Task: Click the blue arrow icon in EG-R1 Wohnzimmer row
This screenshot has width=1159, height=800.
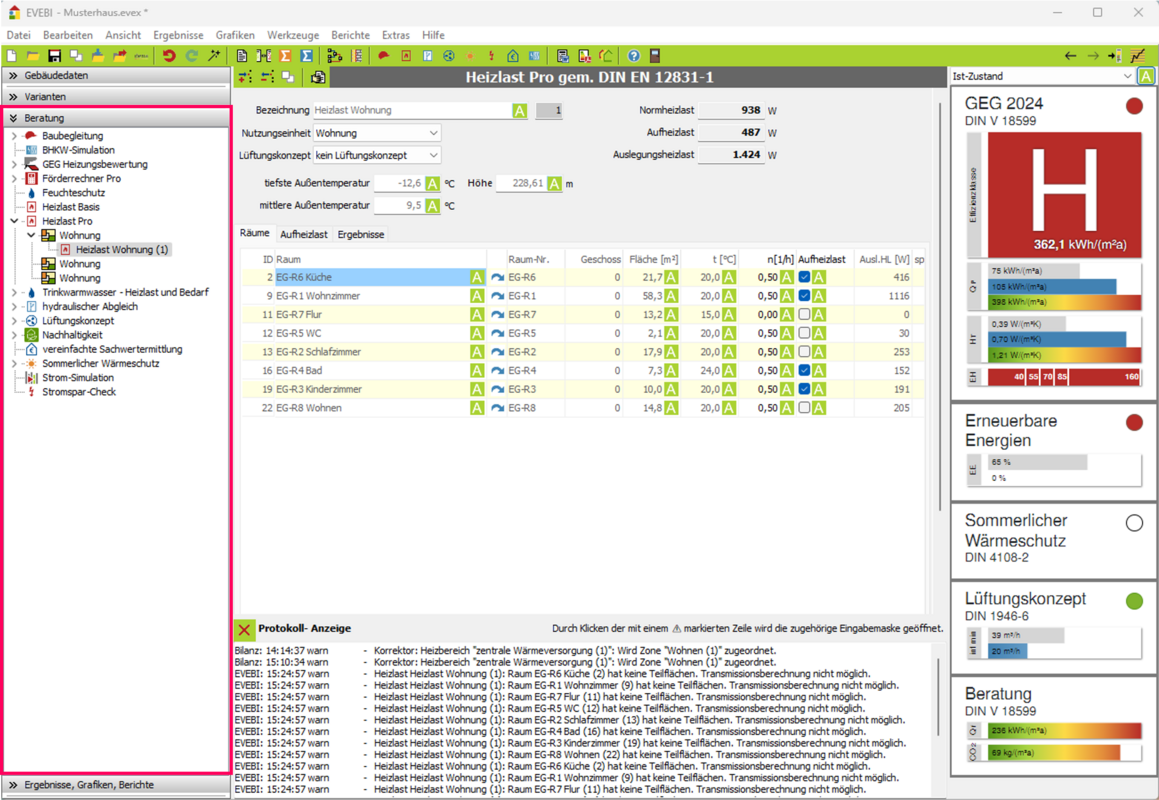Action: pos(497,296)
